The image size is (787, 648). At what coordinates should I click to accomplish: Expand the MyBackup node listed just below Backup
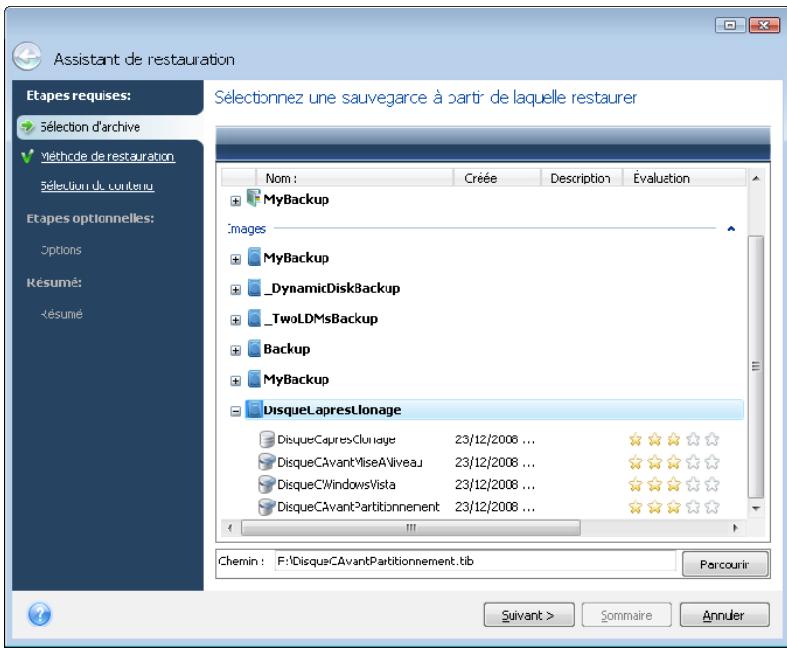point(235,381)
